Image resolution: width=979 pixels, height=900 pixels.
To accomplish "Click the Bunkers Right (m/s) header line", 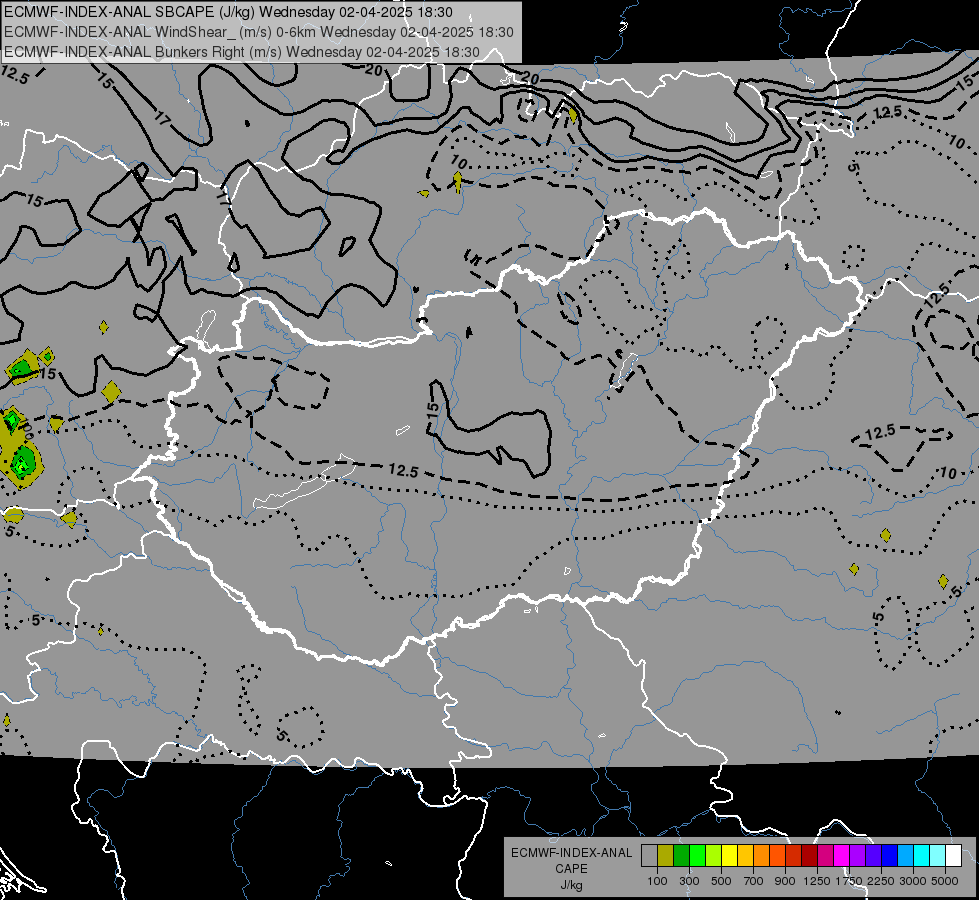I will (242, 52).
